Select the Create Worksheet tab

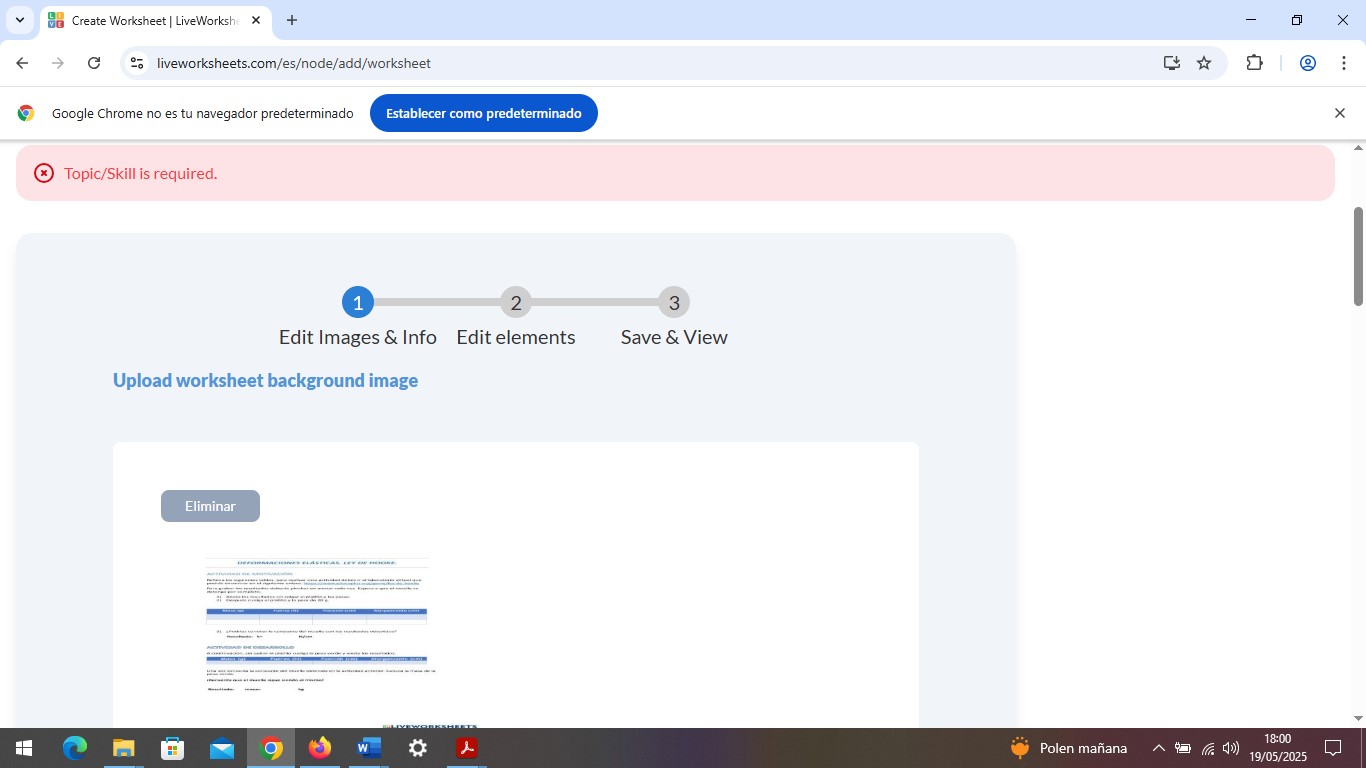point(150,20)
